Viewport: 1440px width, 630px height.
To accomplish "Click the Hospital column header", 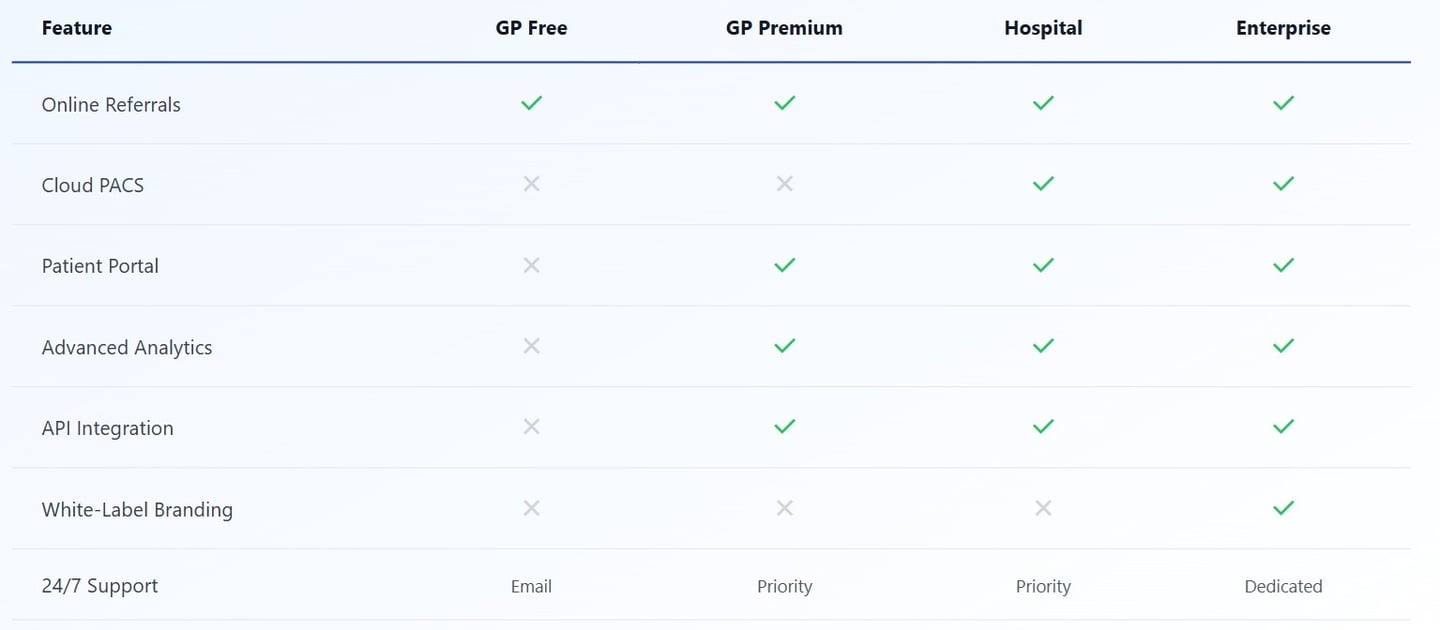I will point(1043,28).
